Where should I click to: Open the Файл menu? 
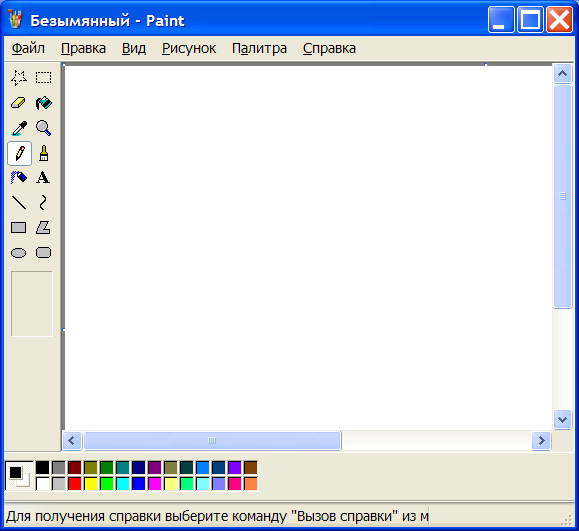pyautogui.click(x=28, y=48)
